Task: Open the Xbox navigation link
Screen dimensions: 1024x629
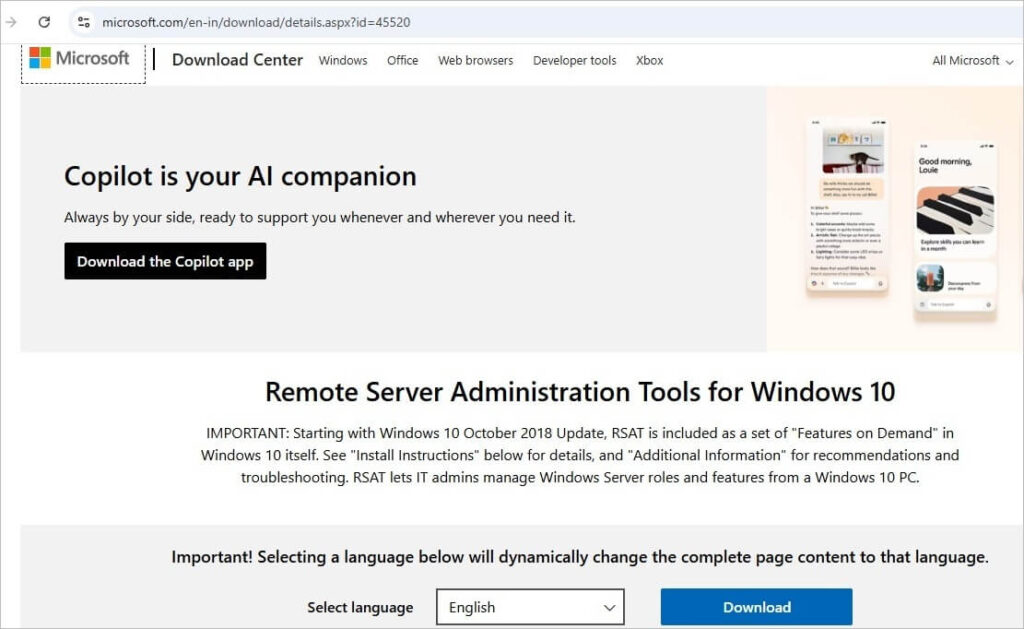Action: (649, 60)
